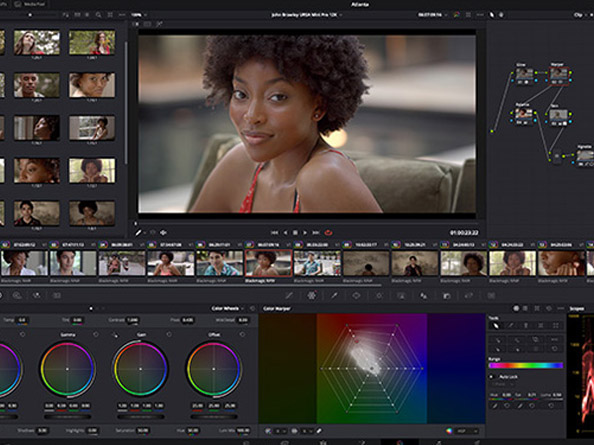
Task: Open the timecode dropdown above the viewer
Action: (433, 15)
